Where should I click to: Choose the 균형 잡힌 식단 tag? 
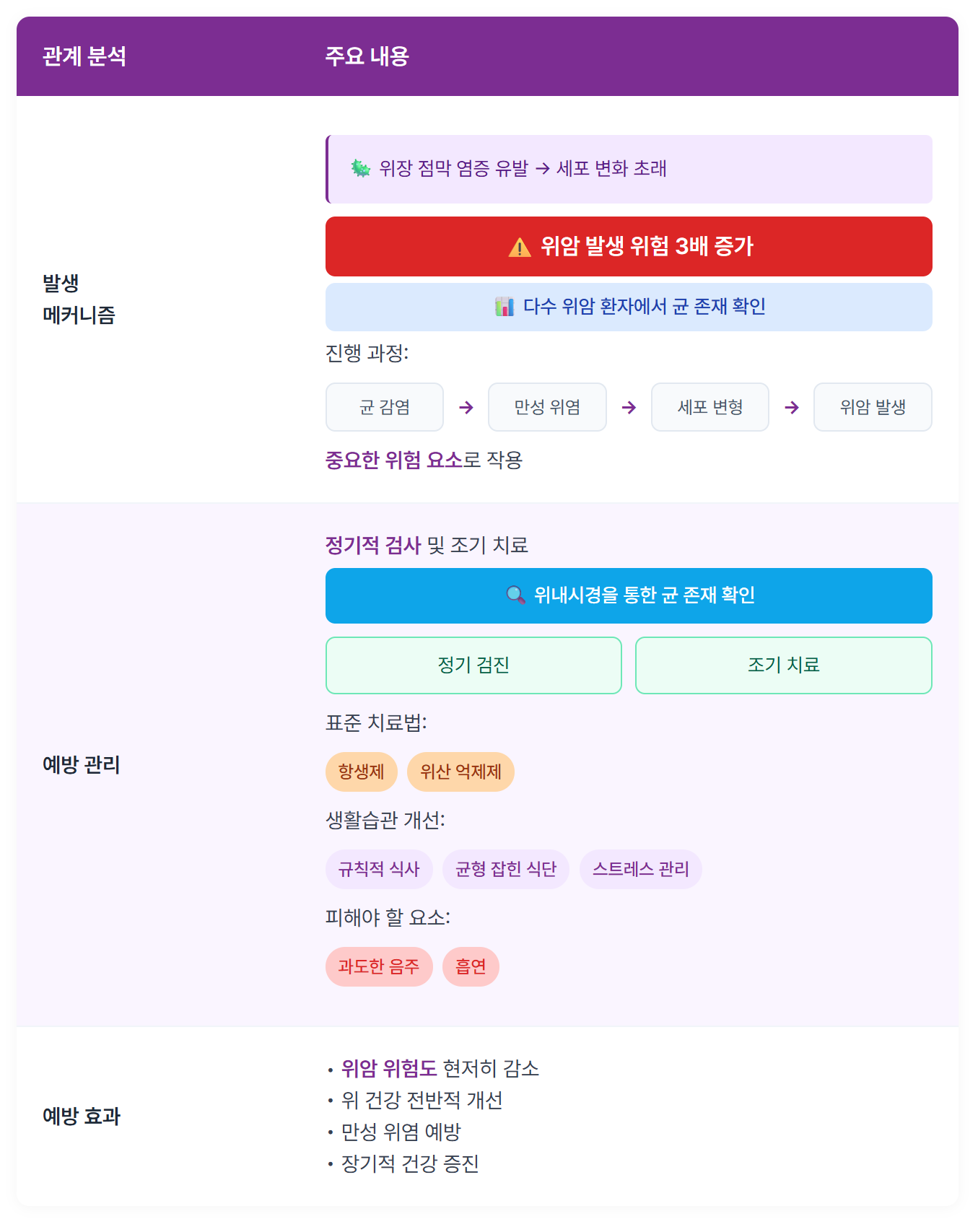click(x=506, y=869)
